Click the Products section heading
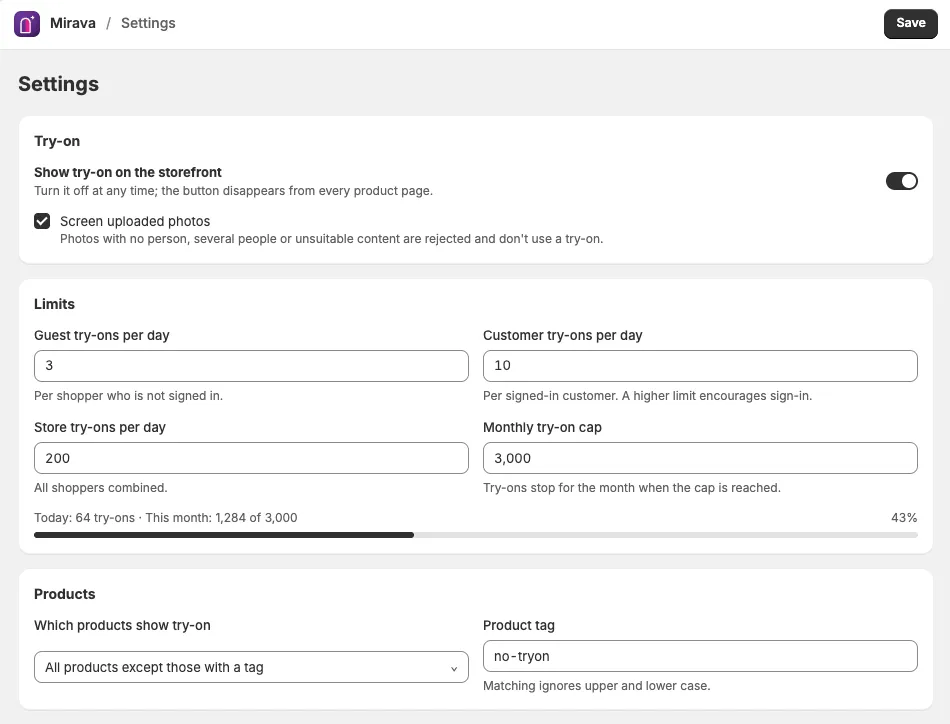The height and width of the screenshot is (724, 950). (x=64, y=594)
